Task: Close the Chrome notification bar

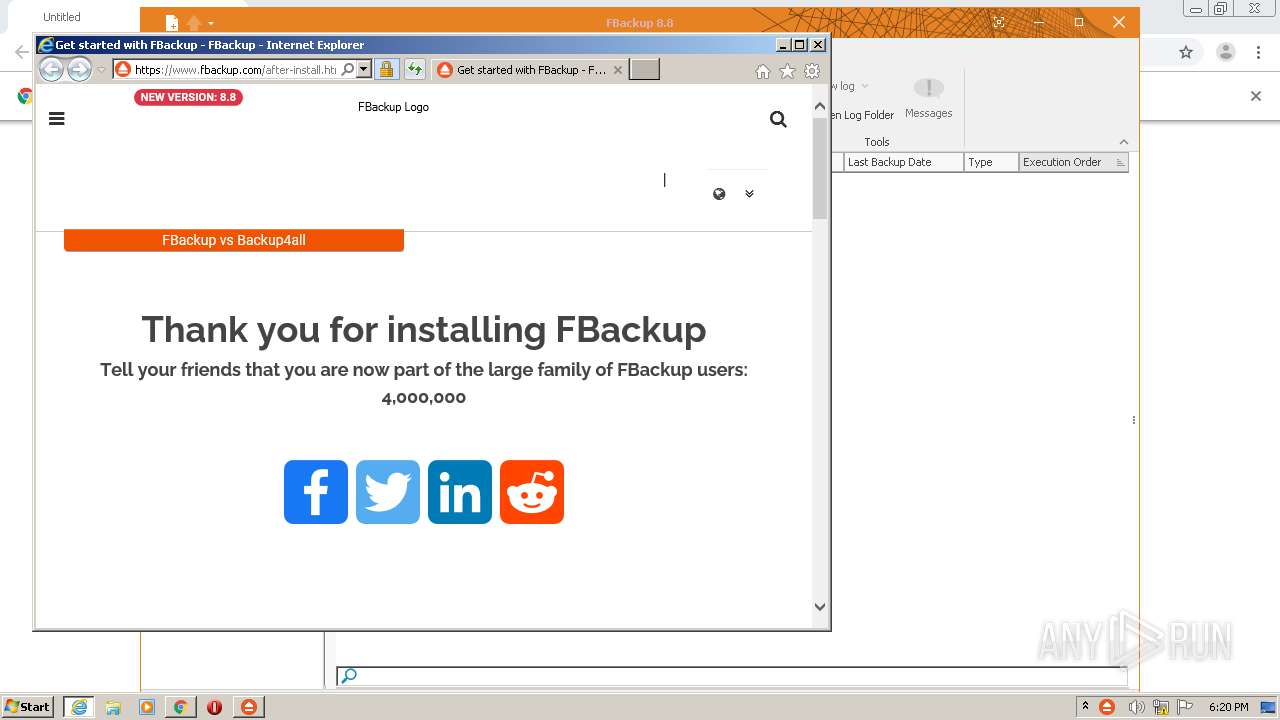Action: pyautogui.click(x=1256, y=96)
